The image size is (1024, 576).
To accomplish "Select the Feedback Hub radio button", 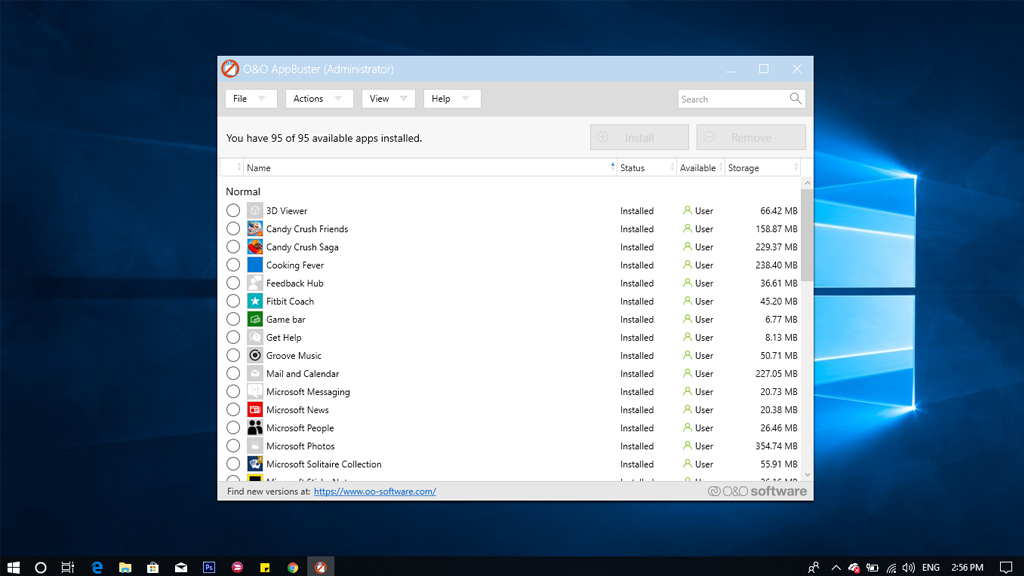I will (233, 283).
